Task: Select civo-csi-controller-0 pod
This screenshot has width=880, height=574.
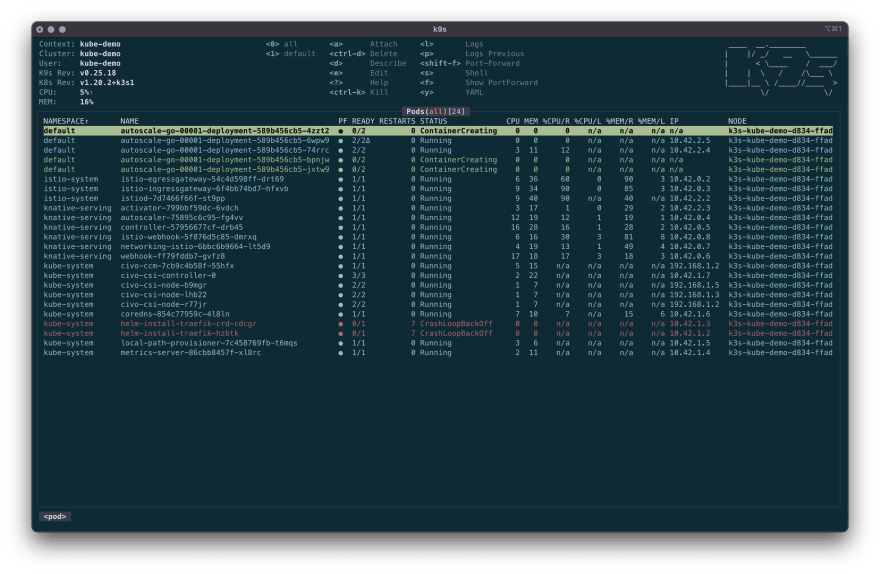Action: 438,275
